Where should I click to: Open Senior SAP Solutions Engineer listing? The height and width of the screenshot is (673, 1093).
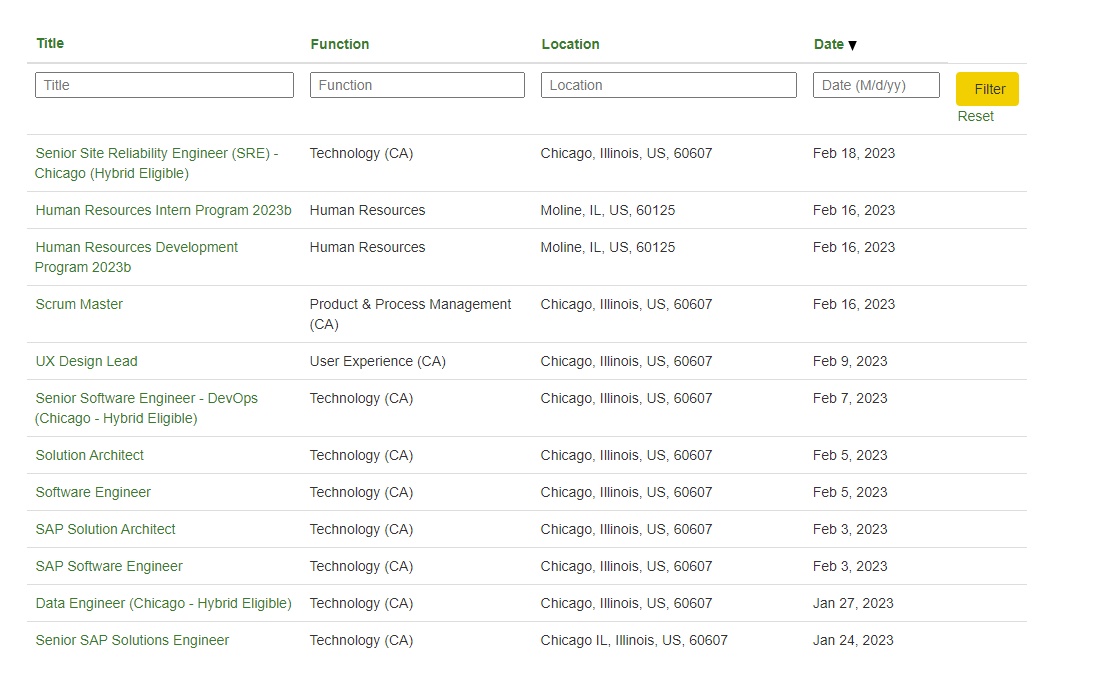[132, 640]
